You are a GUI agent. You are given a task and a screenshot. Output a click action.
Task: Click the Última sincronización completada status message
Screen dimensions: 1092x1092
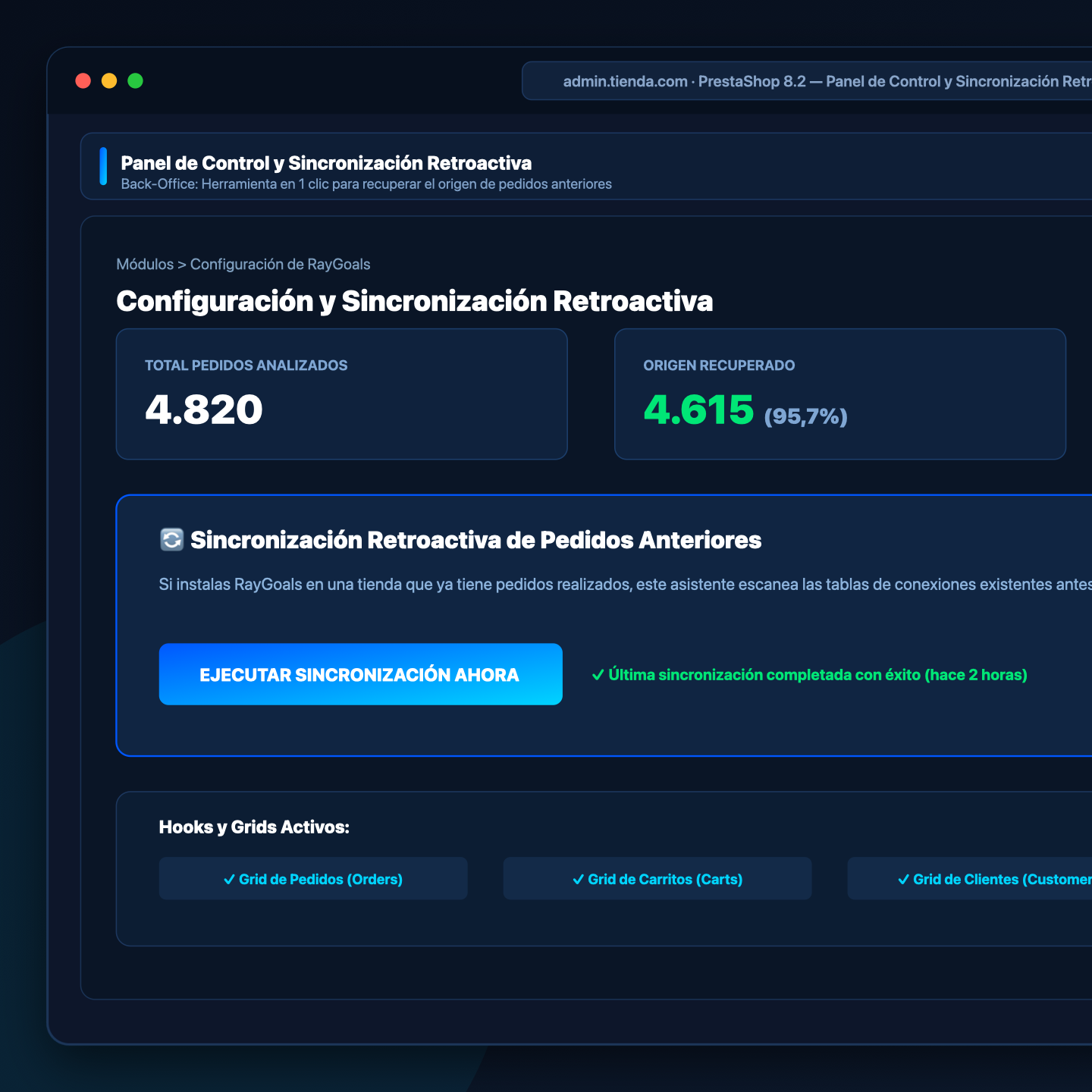point(809,675)
